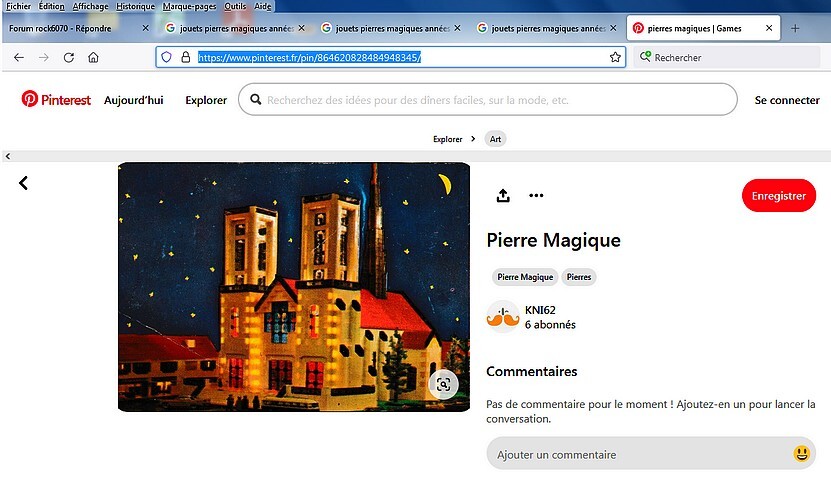This screenshot has width=831, height=485.
Task: Focus the Pinterest search field
Action: (488, 99)
